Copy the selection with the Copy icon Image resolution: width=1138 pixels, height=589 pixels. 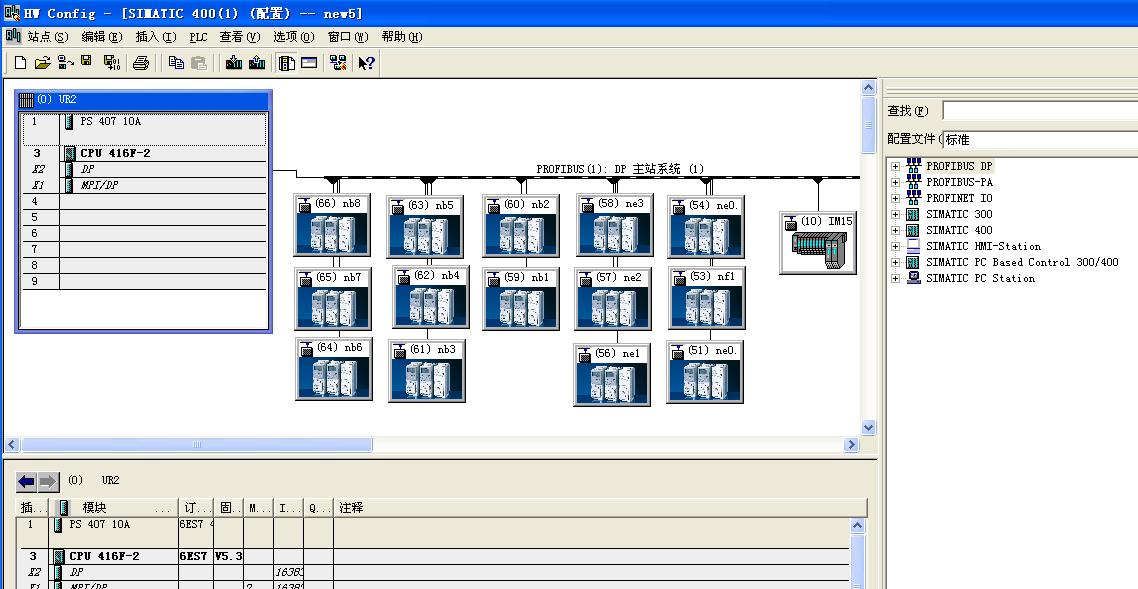176,63
